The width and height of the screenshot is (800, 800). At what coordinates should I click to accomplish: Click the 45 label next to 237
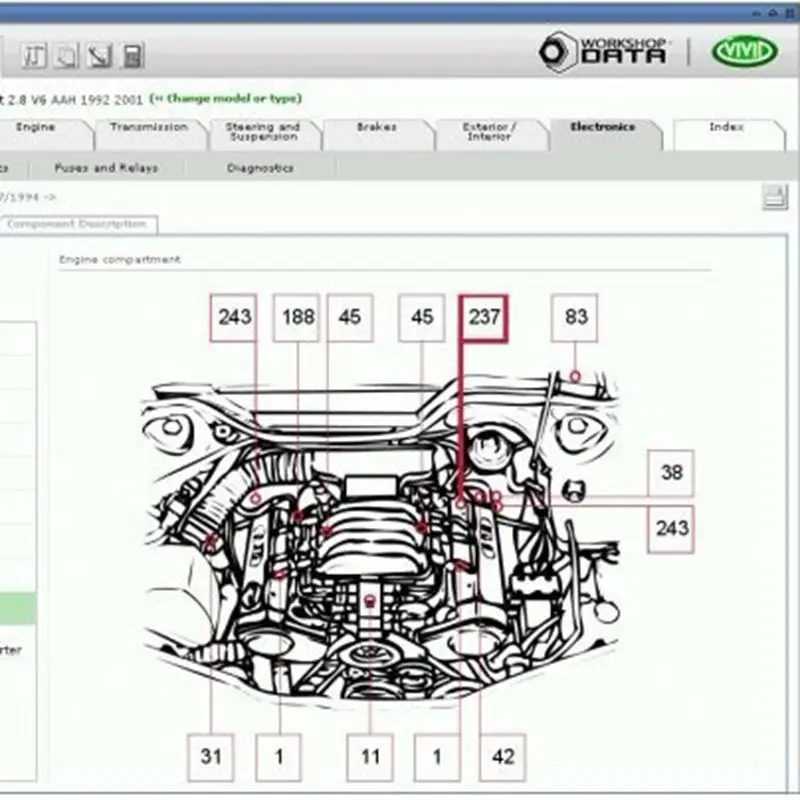pos(421,317)
